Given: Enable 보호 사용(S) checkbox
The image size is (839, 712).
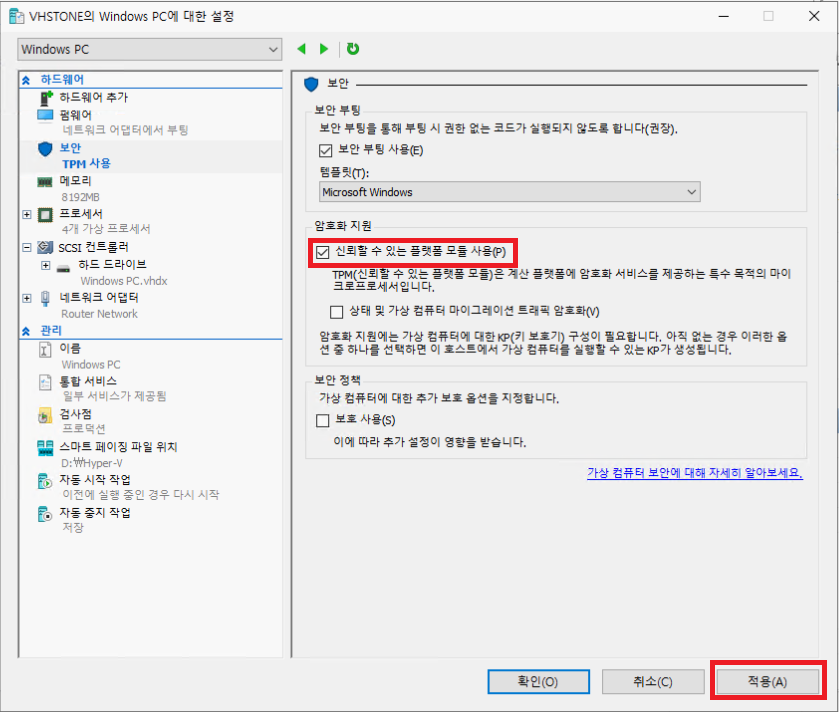Looking at the screenshot, I should pyautogui.click(x=323, y=420).
